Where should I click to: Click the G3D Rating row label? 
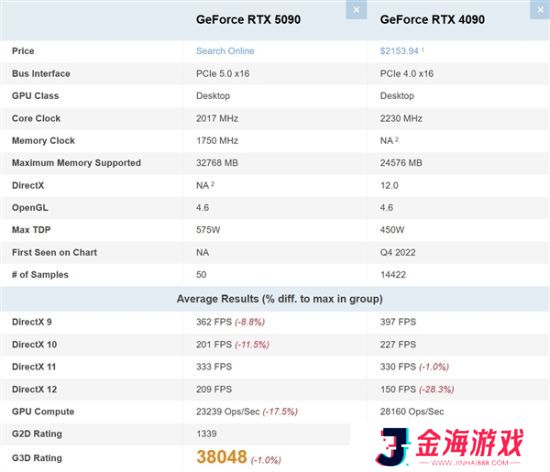(37, 458)
